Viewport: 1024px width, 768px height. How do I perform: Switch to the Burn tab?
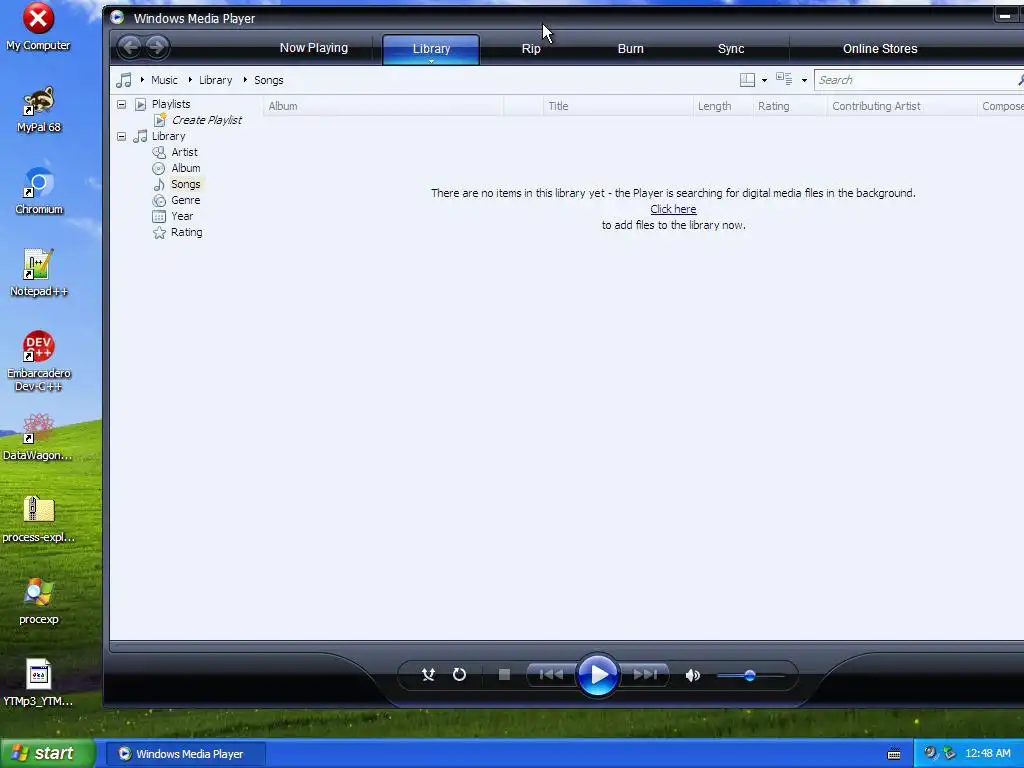click(x=630, y=48)
